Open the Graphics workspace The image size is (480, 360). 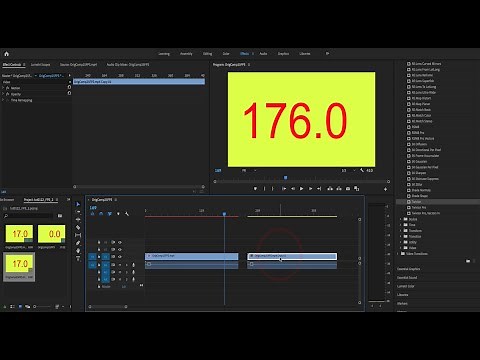(x=283, y=54)
